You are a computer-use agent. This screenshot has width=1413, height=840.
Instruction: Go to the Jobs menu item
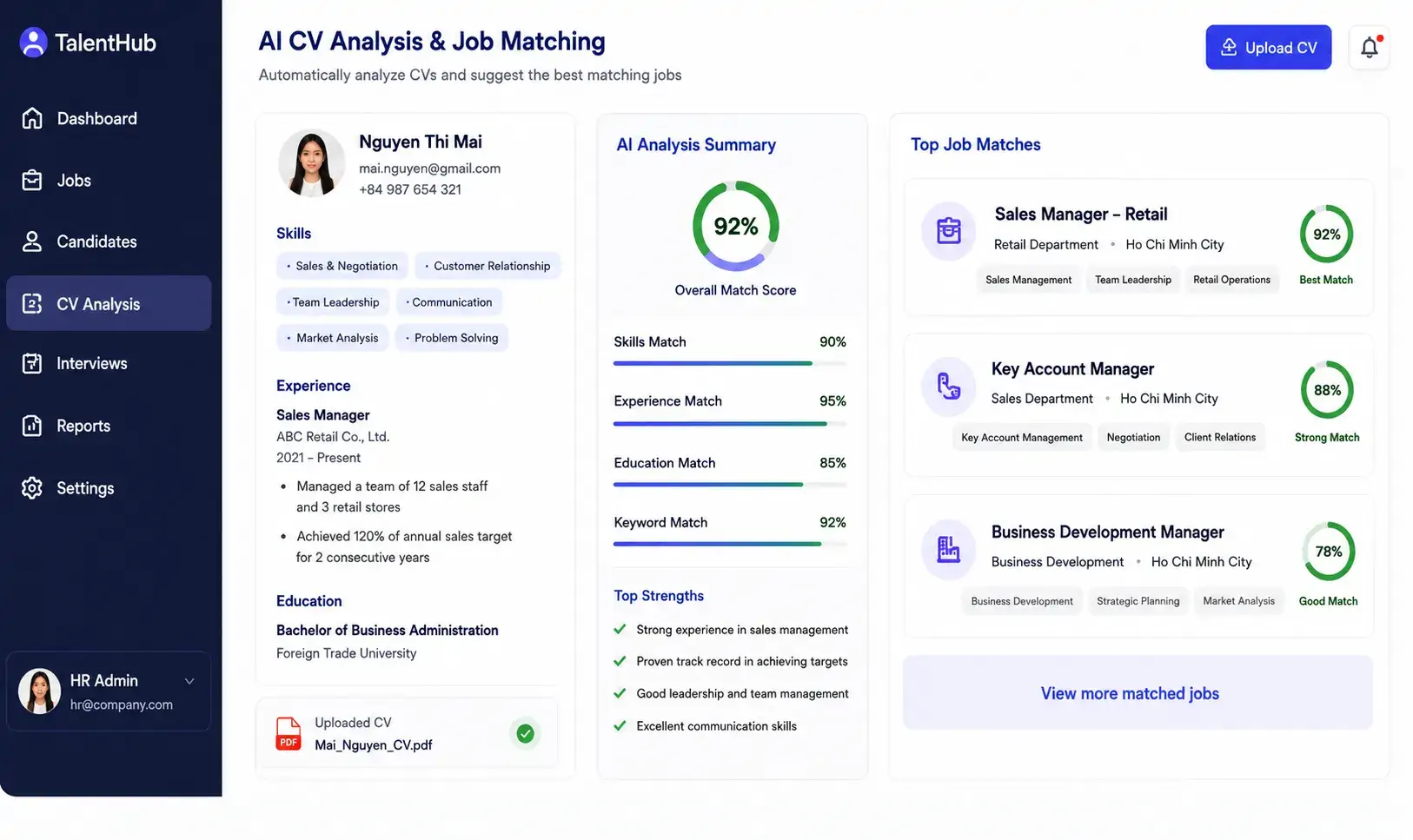pos(109,180)
